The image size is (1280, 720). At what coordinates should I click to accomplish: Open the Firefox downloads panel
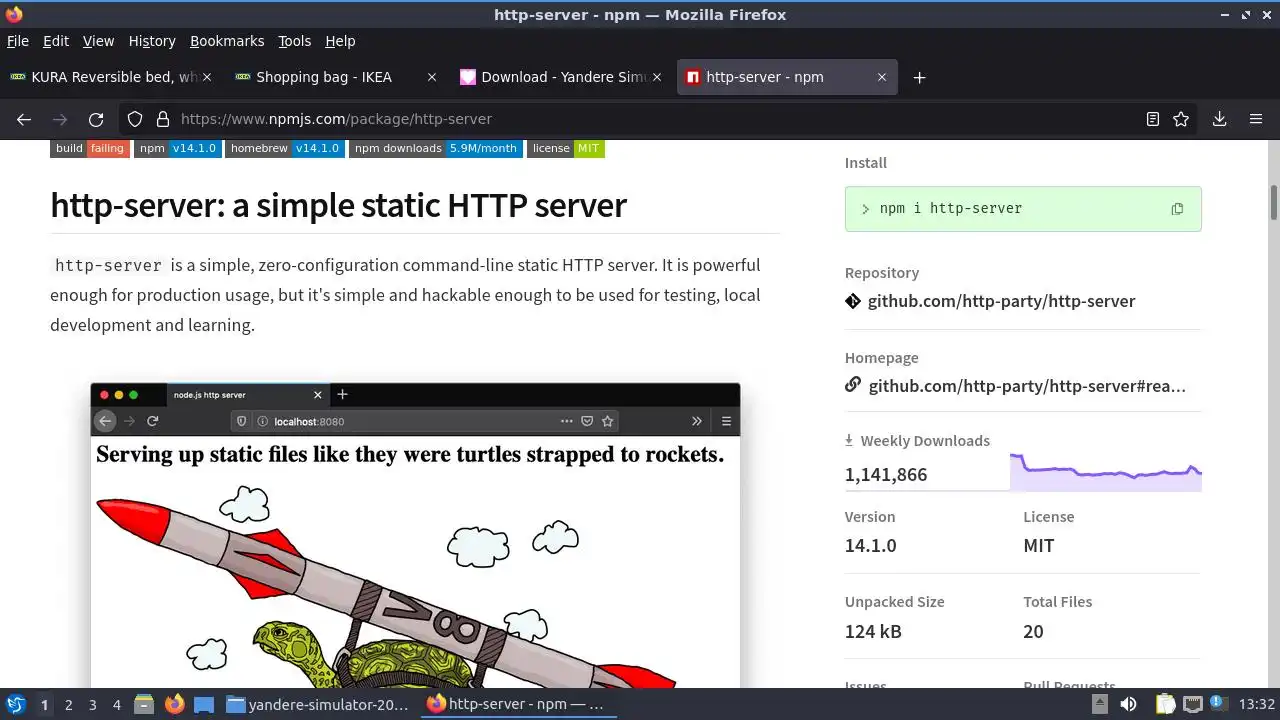click(1219, 119)
